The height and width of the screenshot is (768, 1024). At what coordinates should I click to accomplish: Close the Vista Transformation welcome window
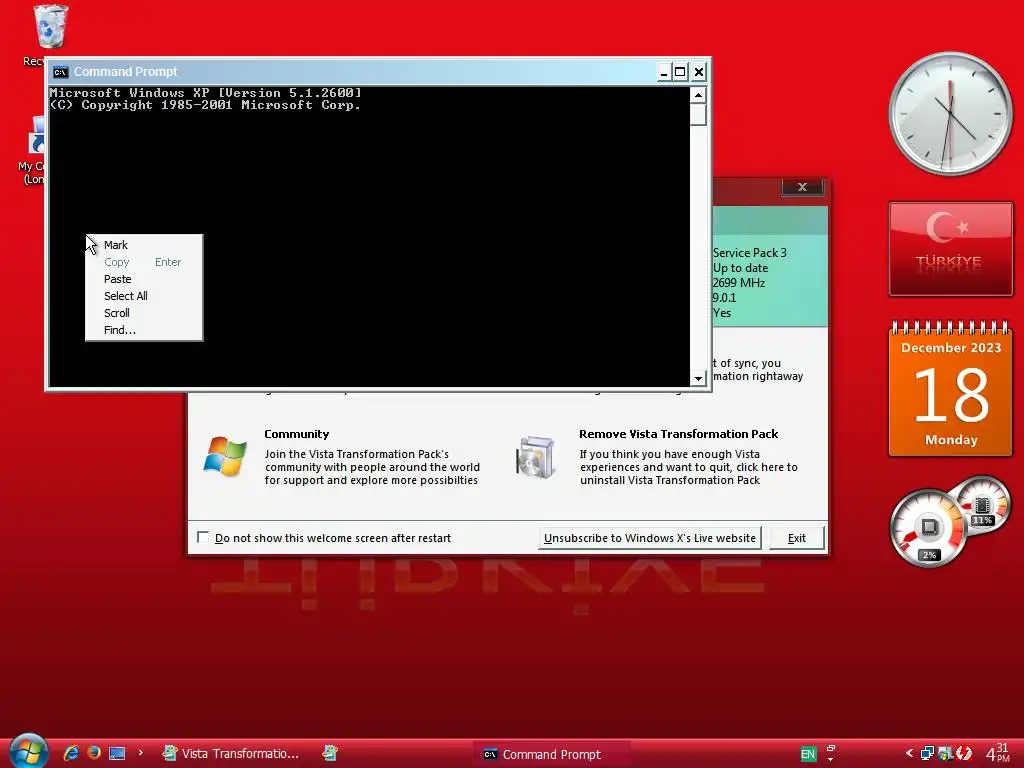(x=803, y=187)
